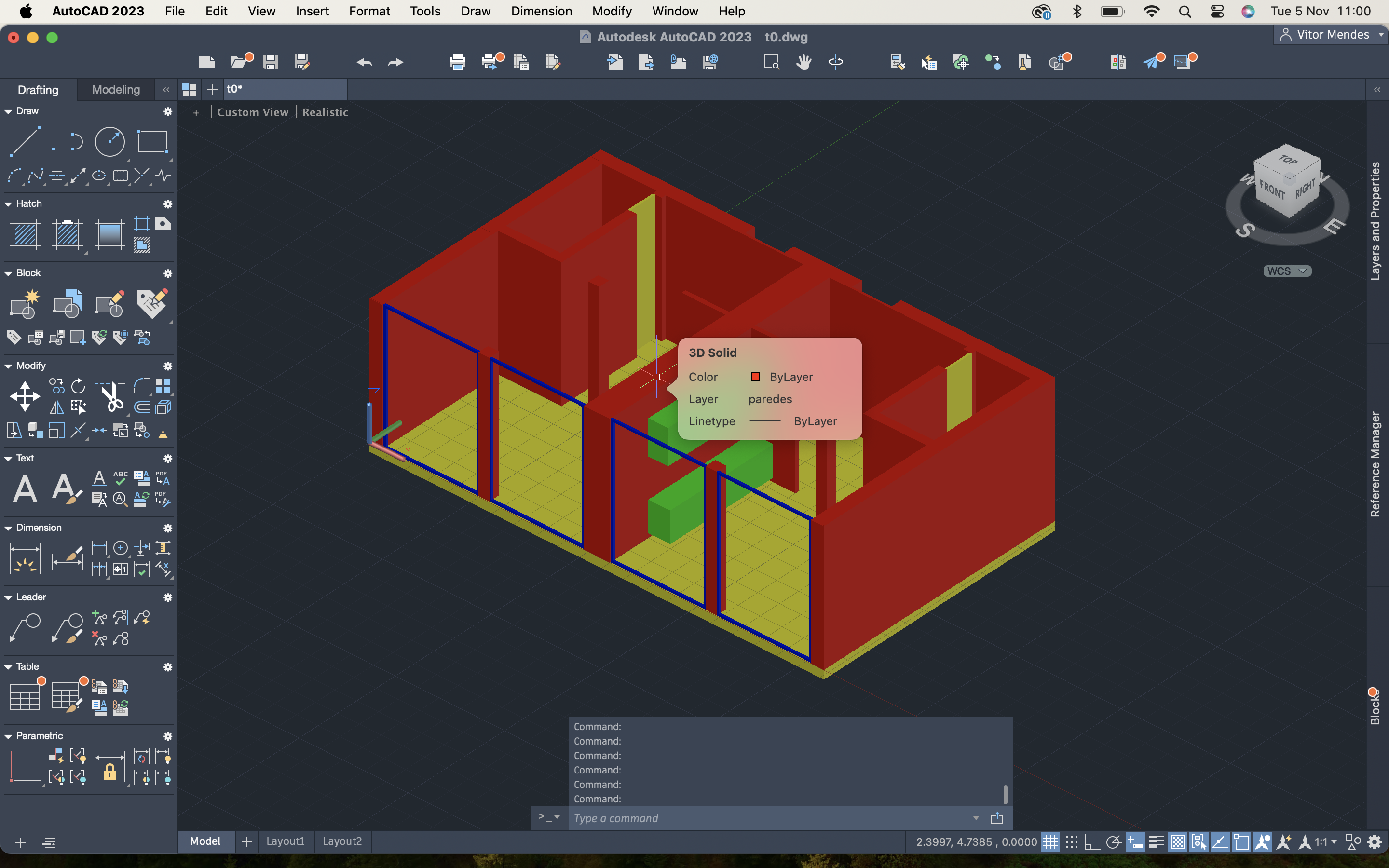Open the Vitor Mendes account dropdown
1389x868 pixels.
point(1331,34)
